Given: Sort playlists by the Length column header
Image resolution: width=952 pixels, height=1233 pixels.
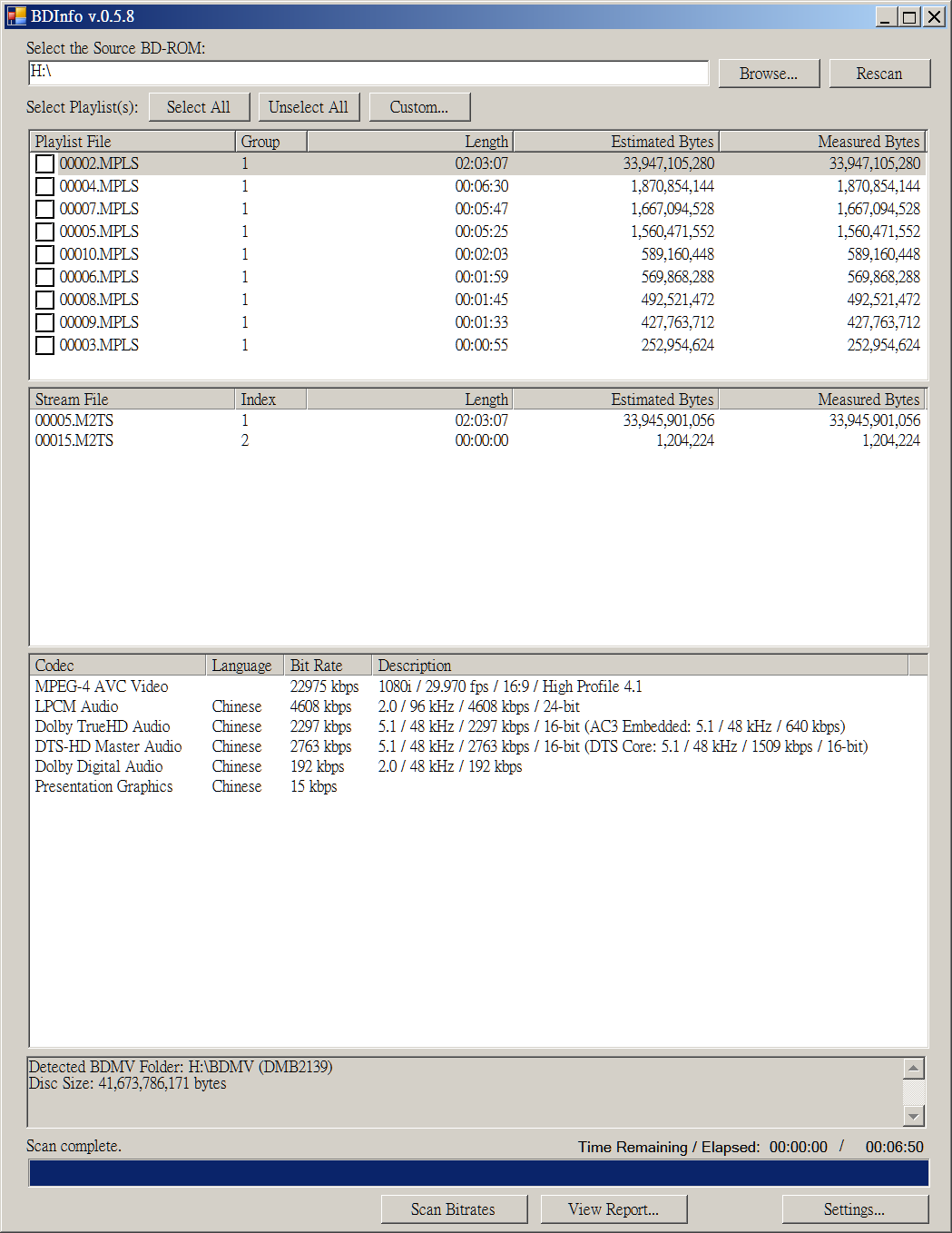Looking at the screenshot, I should coord(410,142).
